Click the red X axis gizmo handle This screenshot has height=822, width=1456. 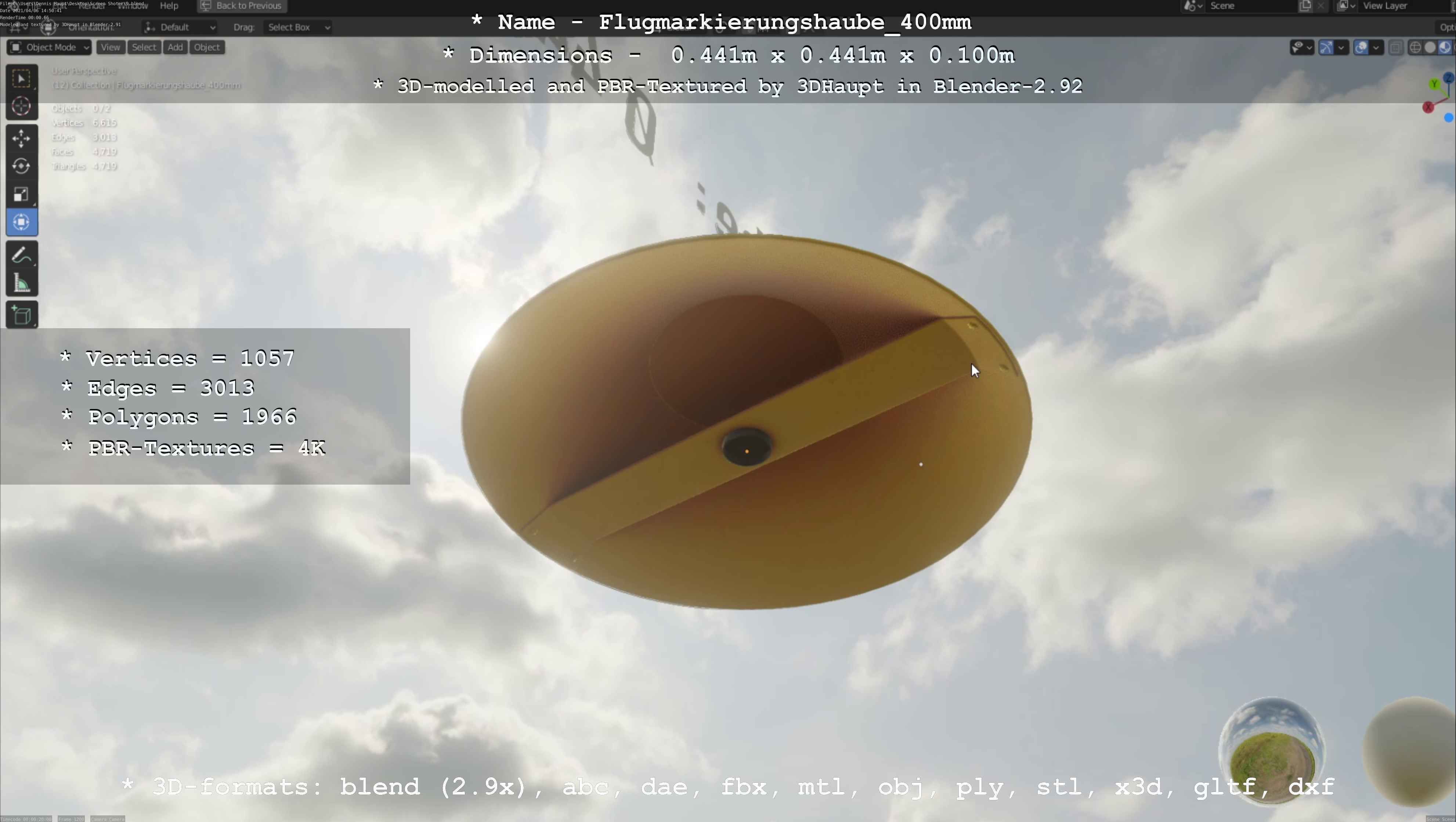click(1428, 107)
